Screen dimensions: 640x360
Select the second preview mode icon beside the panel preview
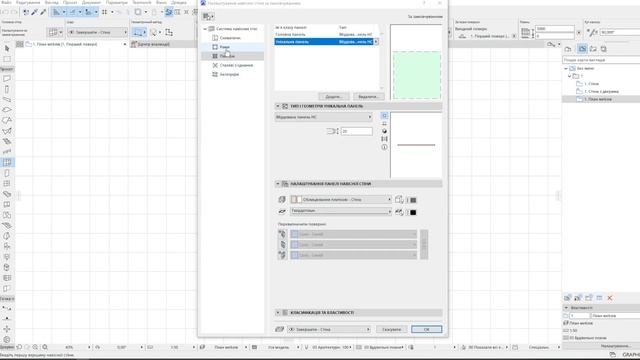(x=384, y=124)
